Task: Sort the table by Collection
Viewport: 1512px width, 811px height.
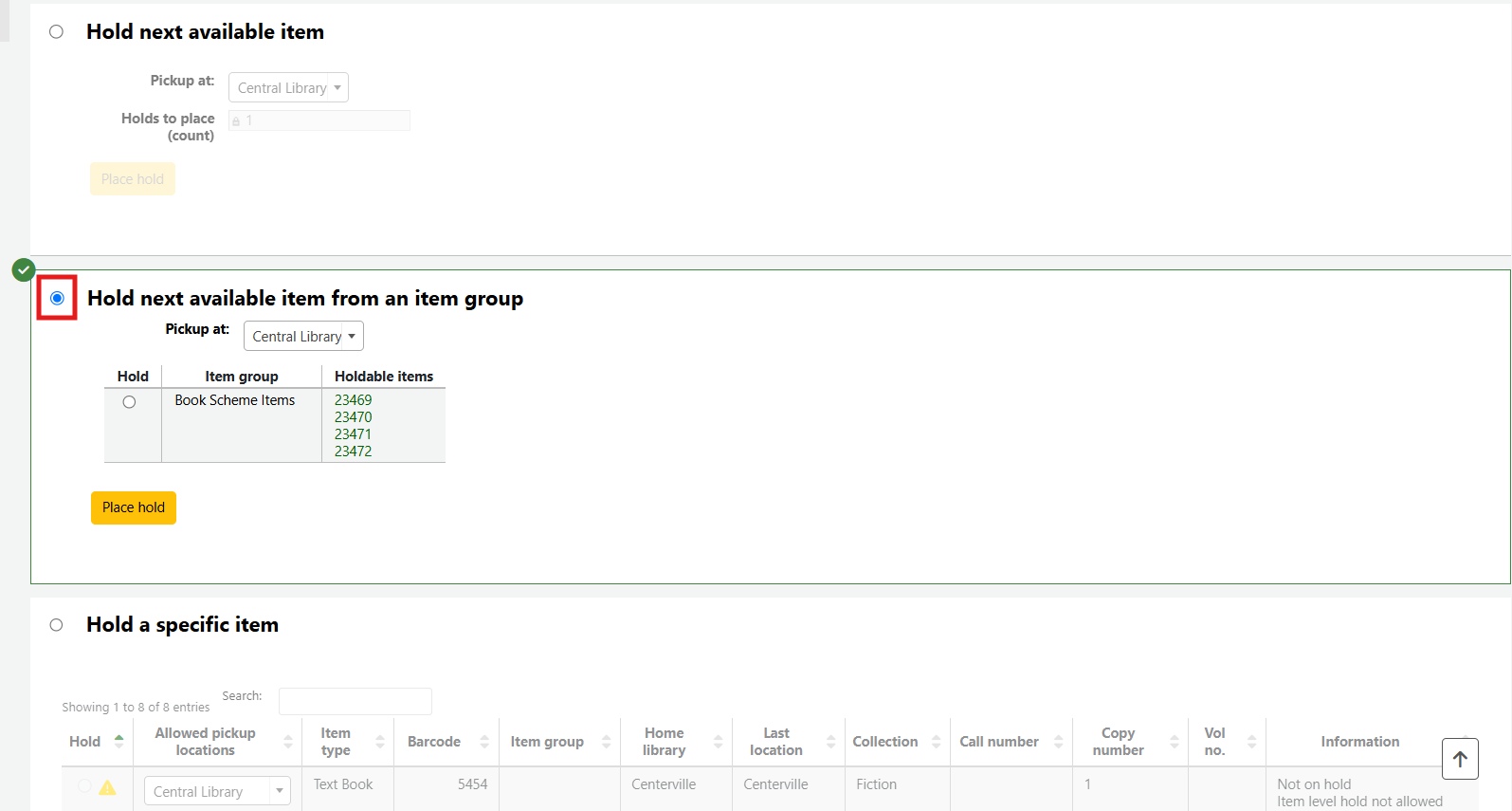Action: pos(897,742)
